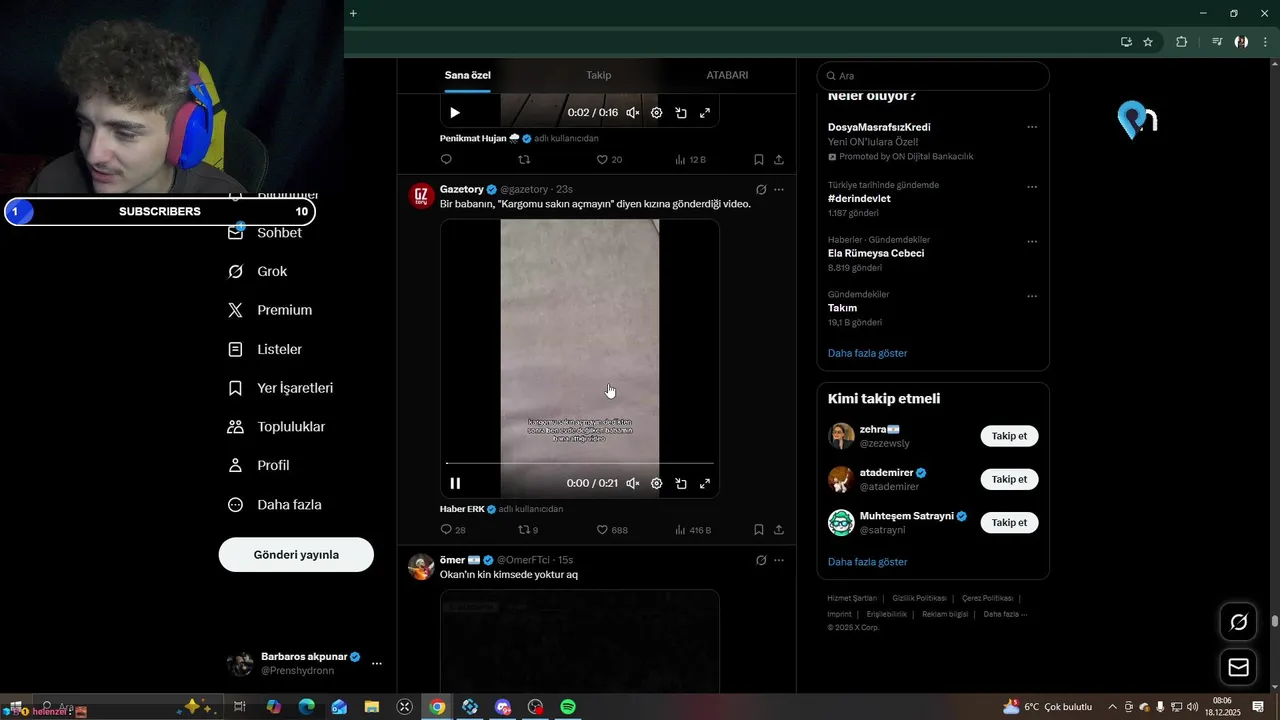
Task: Open view stats showing 12 B
Action: tap(690, 160)
